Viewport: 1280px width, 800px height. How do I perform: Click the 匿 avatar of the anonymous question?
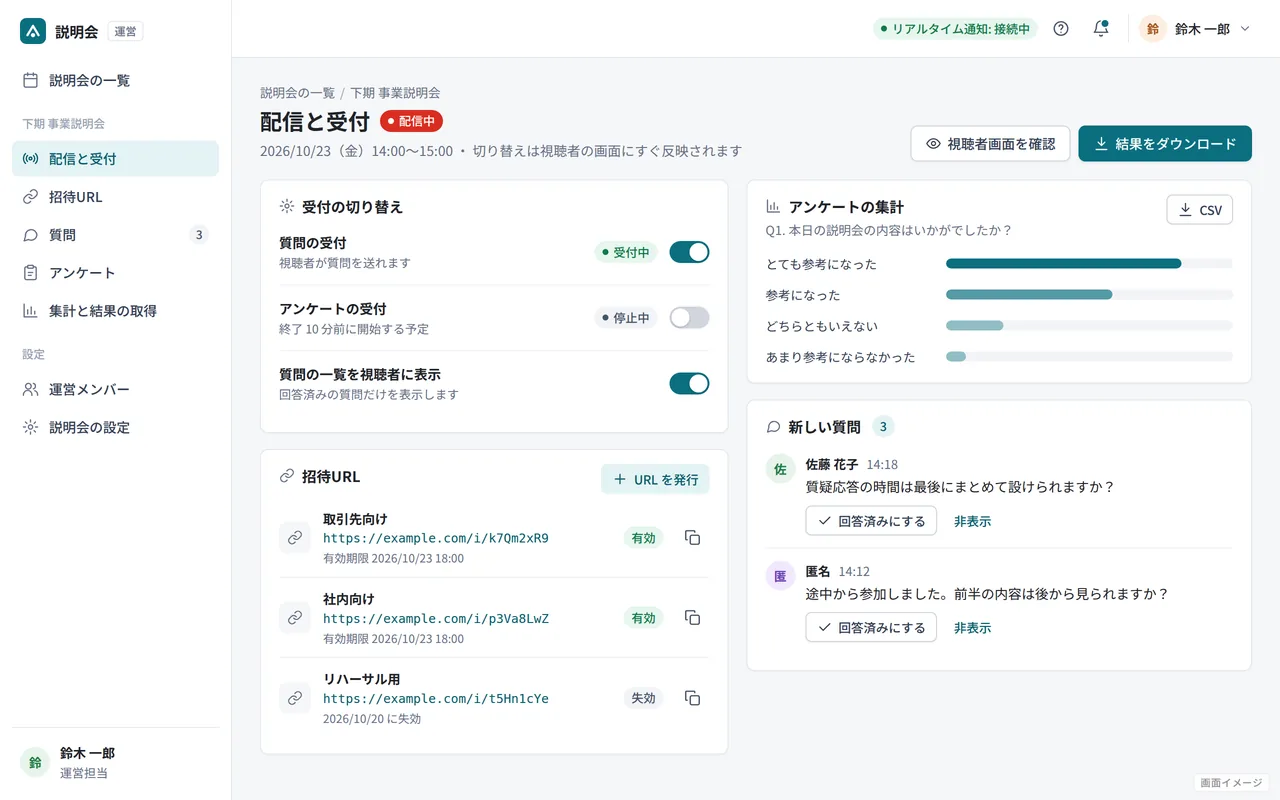[780, 576]
